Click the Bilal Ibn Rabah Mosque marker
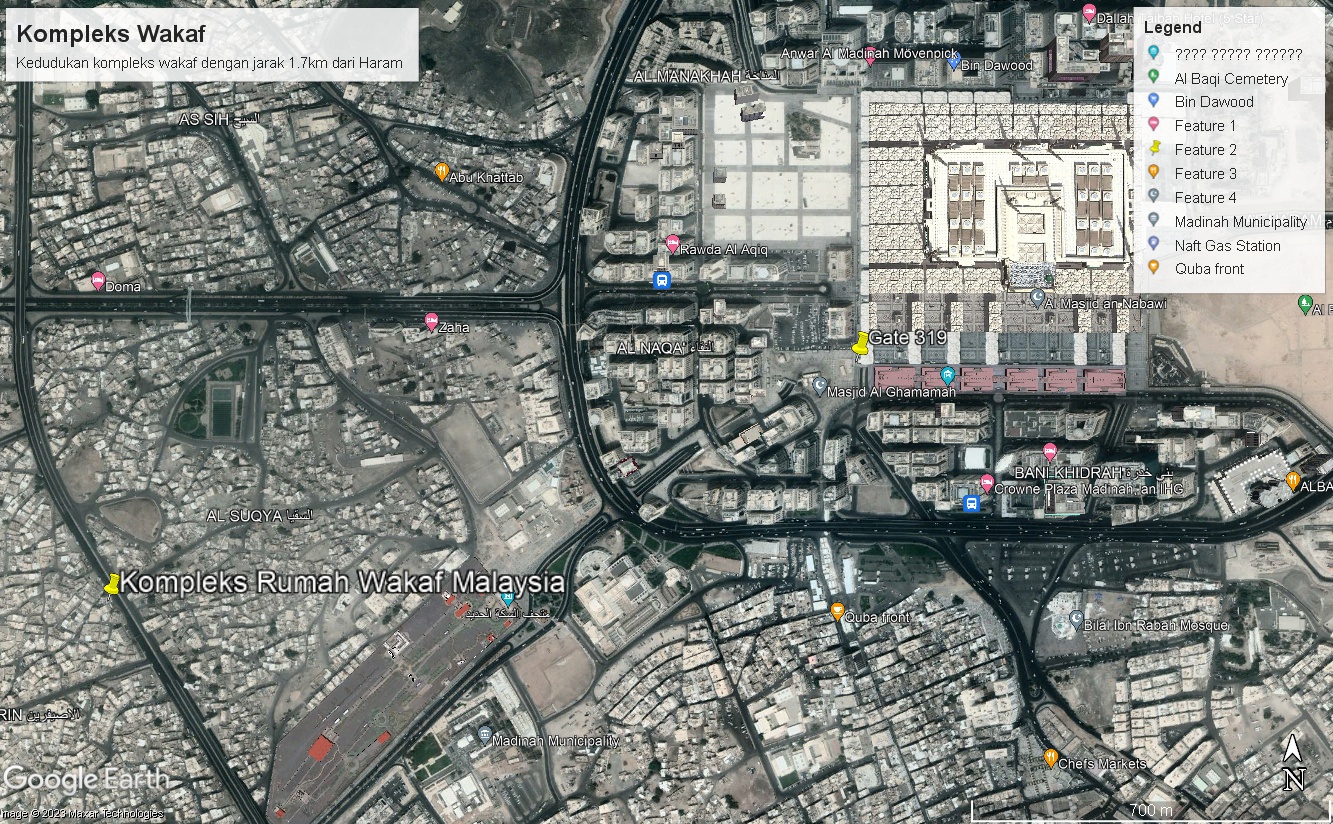Image resolution: width=1333 pixels, height=824 pixels. tap(1076, 619)
